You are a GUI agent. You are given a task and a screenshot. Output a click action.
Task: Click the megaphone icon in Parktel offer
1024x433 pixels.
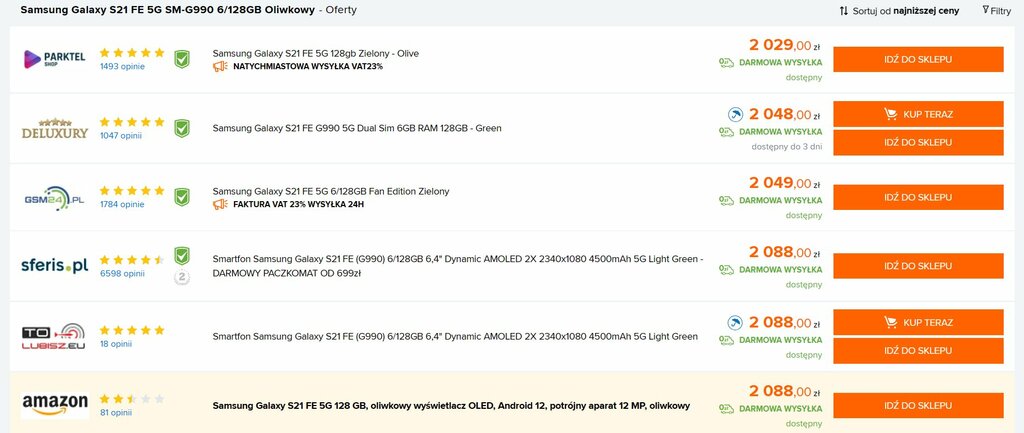coord(220,66)
